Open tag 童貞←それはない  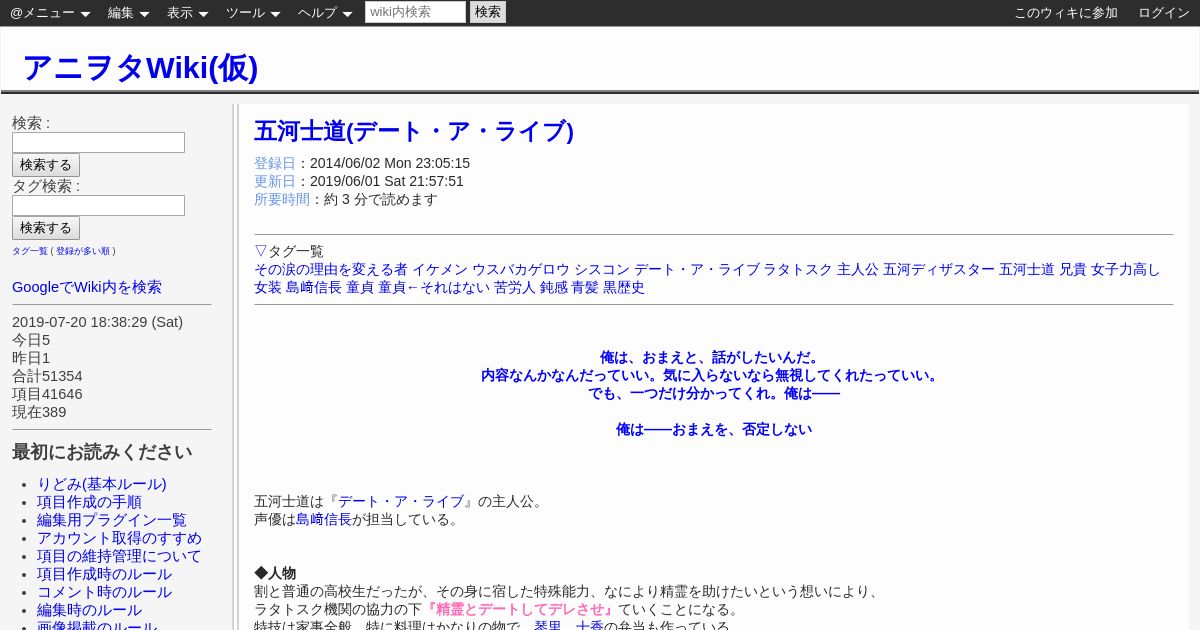[x=434, y=287]
